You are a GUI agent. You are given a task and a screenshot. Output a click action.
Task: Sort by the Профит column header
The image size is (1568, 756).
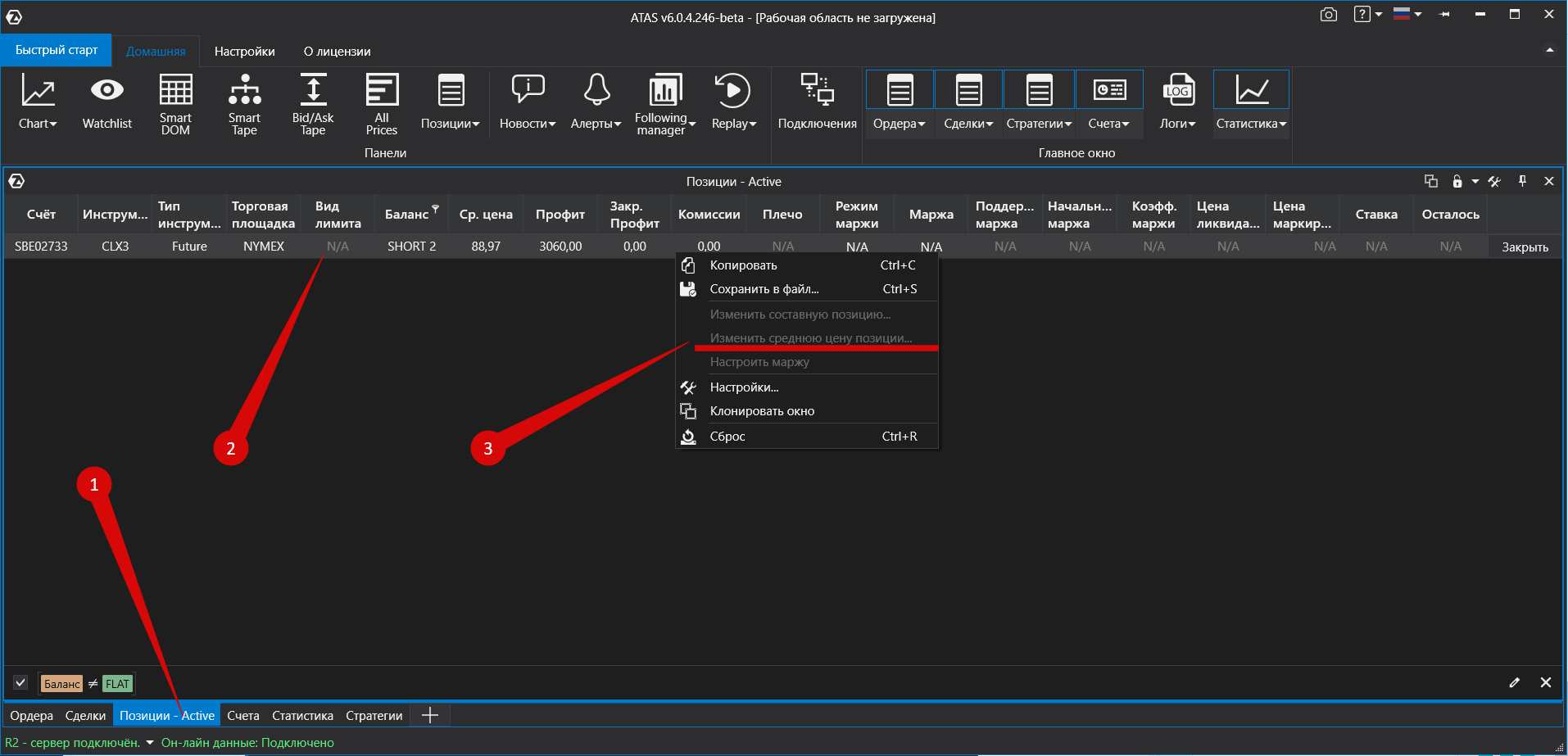(x=560, y=215)
